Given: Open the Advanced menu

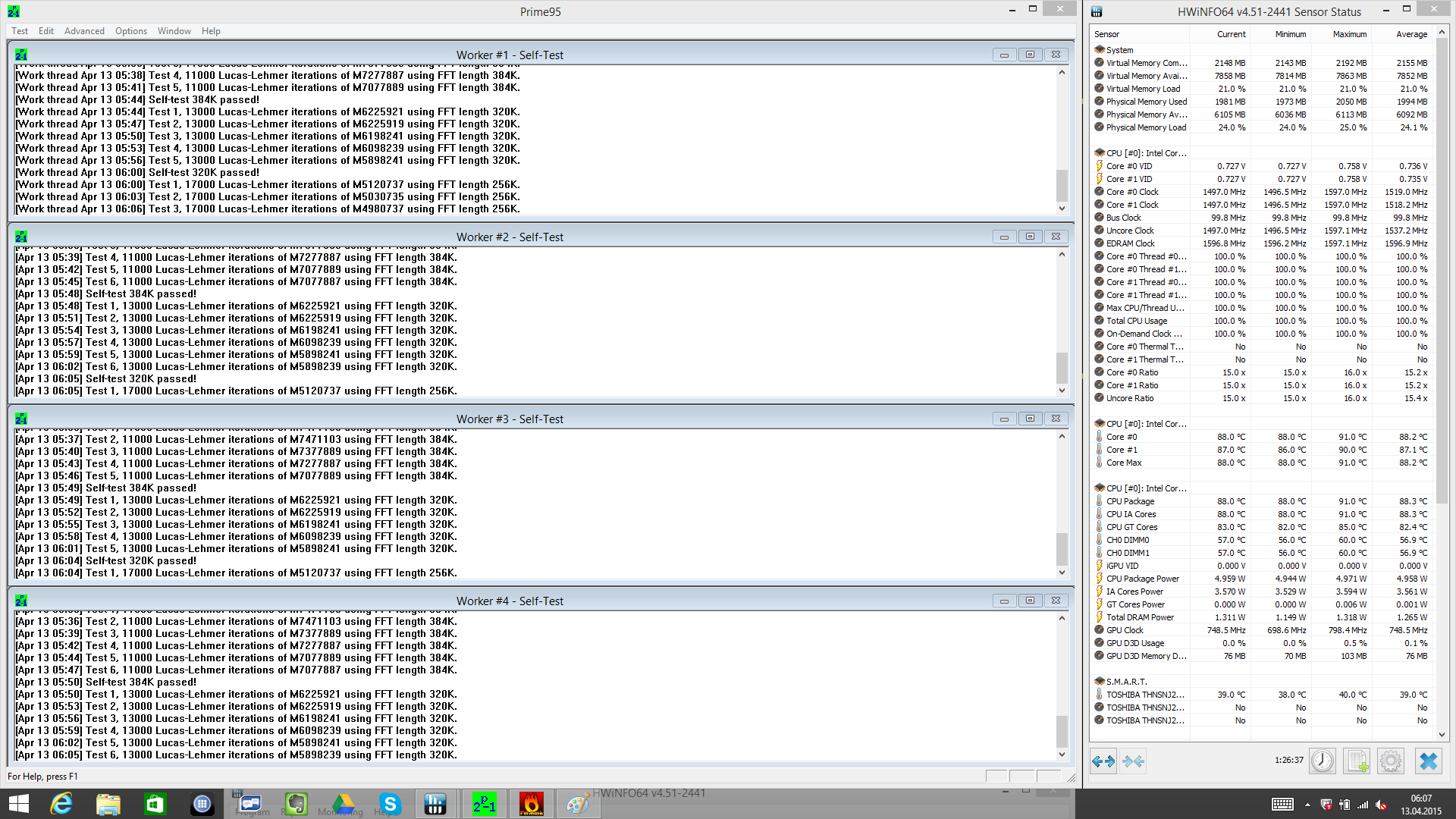Looking at the screenshot, I should tap(84, 31).
